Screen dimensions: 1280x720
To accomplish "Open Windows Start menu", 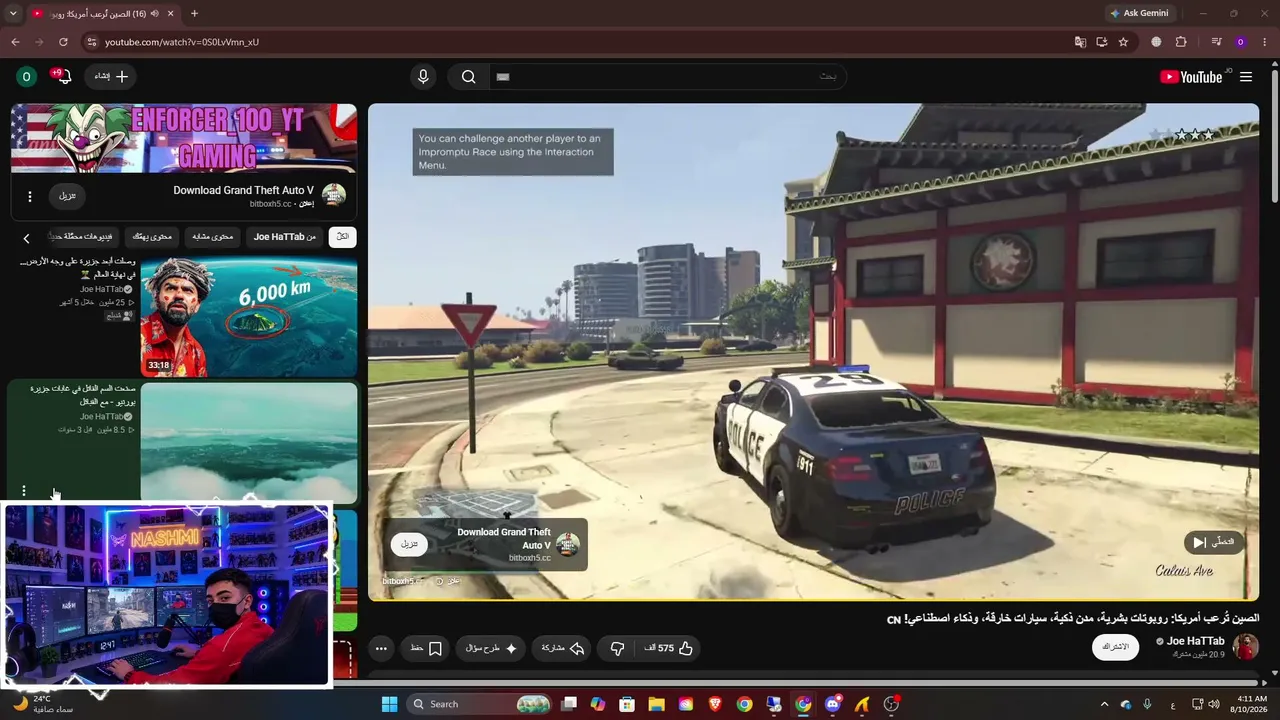I will tap(389, 704).
